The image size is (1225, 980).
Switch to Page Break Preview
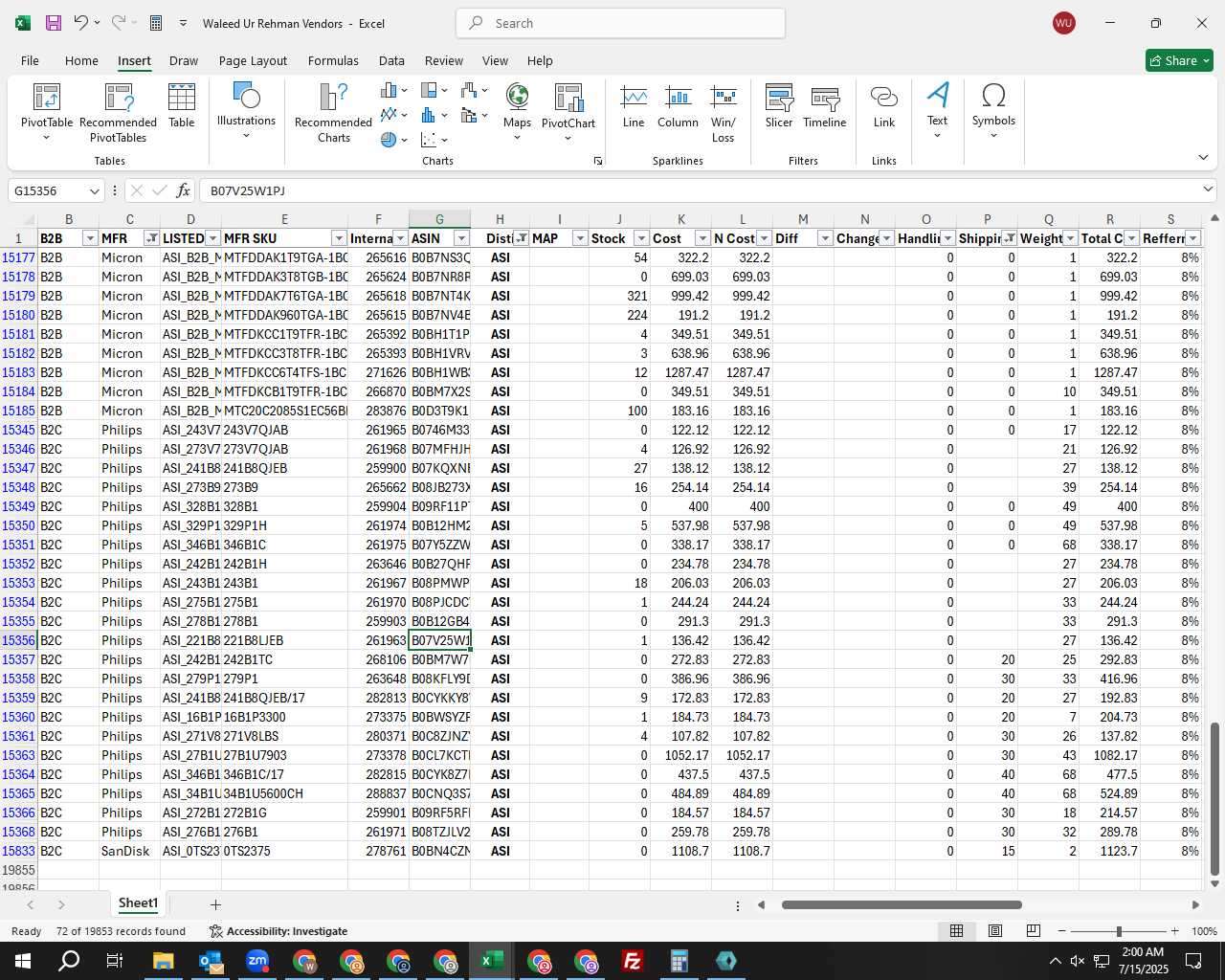click(1033, 931)
